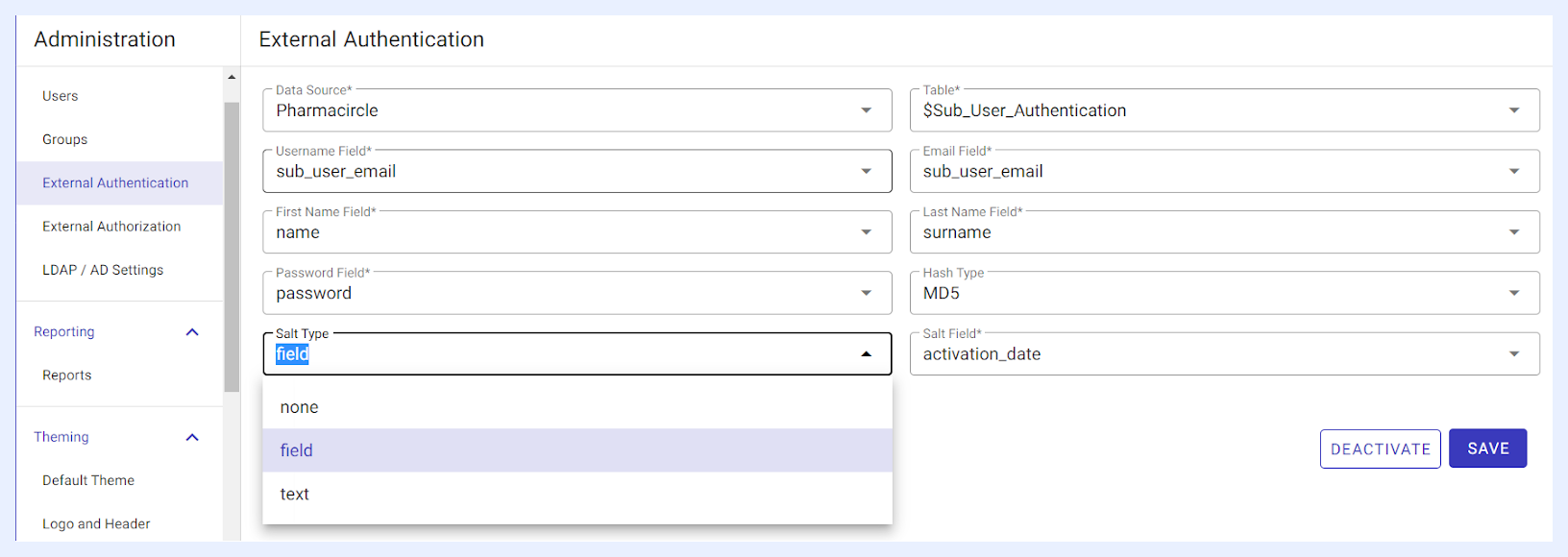
Task: Open the Username Field dropdown
Action: coord(576,171)
